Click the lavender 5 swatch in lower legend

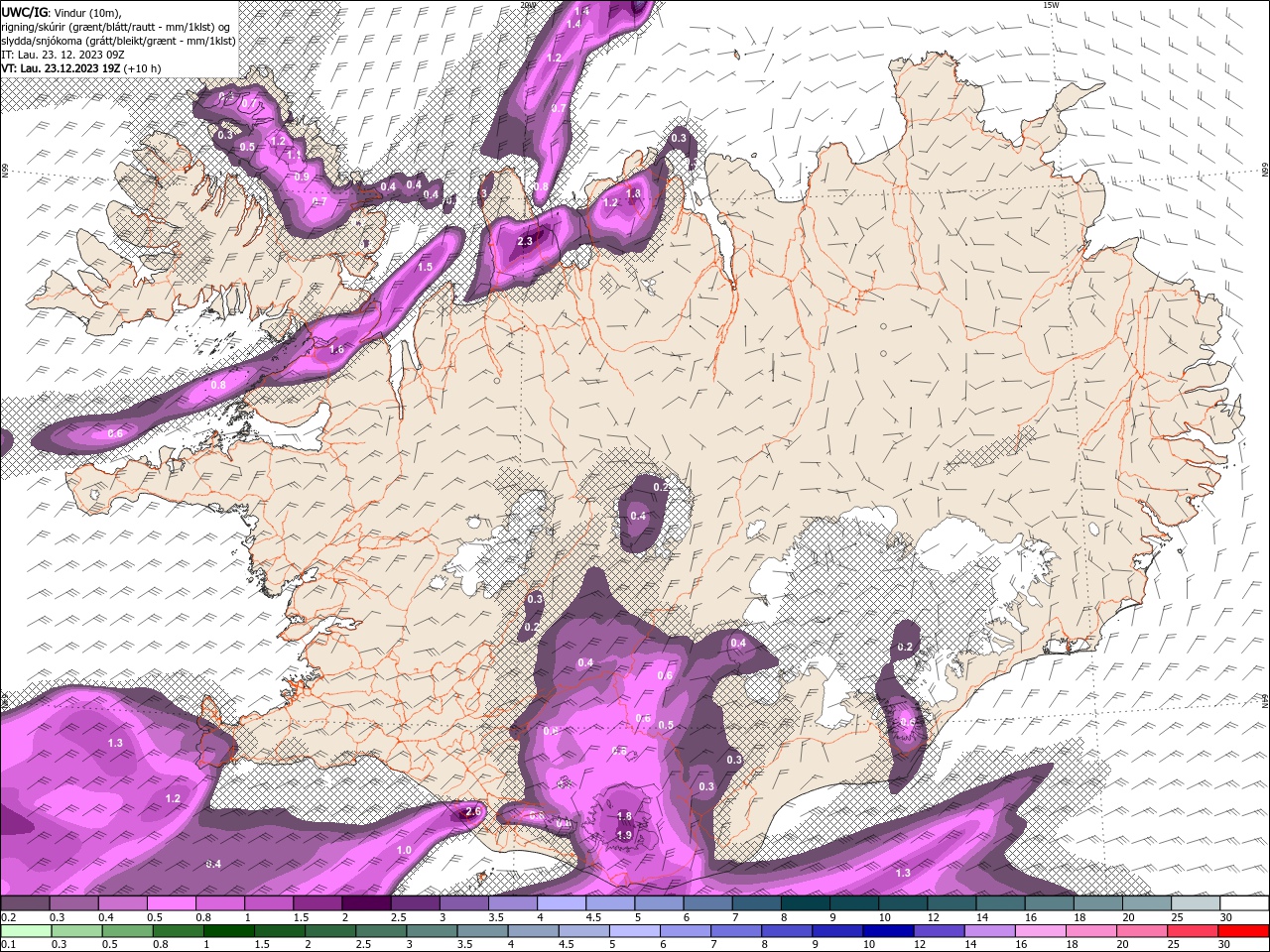pyautogui.click(x=637, y=931)
